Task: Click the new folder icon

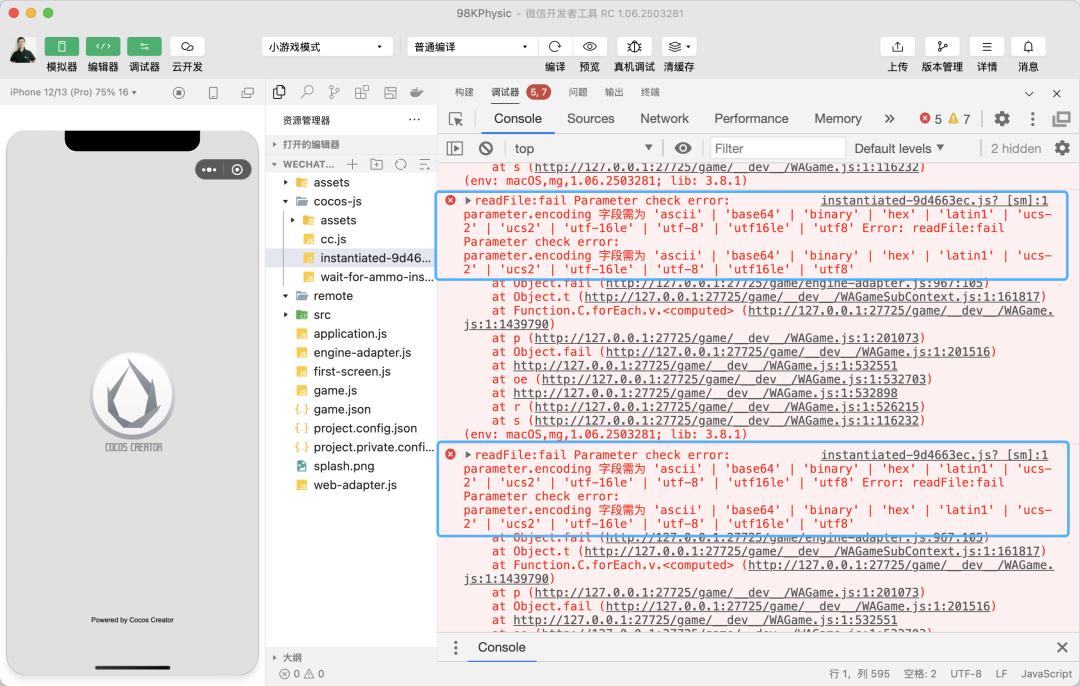Action: click(377, 164)
